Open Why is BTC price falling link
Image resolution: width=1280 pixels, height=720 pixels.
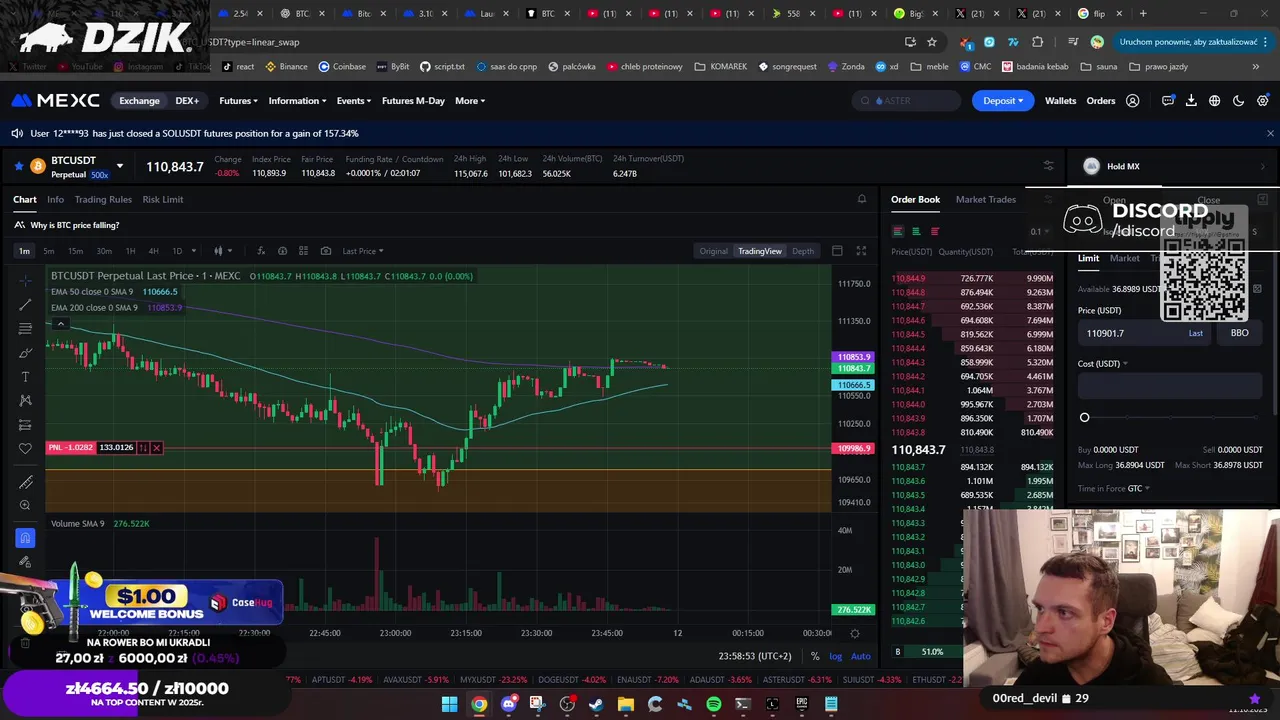[75, 225]
